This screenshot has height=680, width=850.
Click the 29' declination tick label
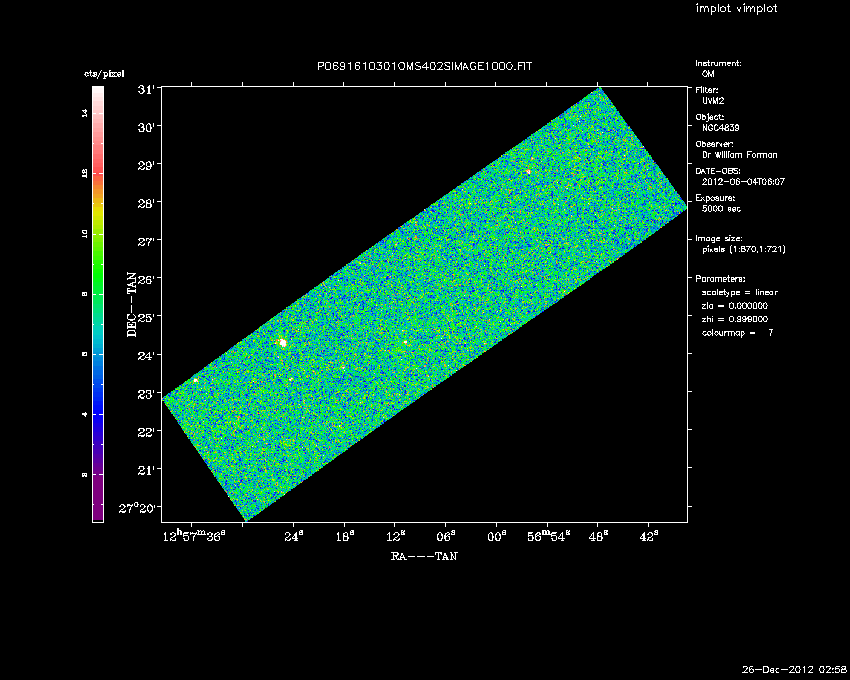[147, 166]
